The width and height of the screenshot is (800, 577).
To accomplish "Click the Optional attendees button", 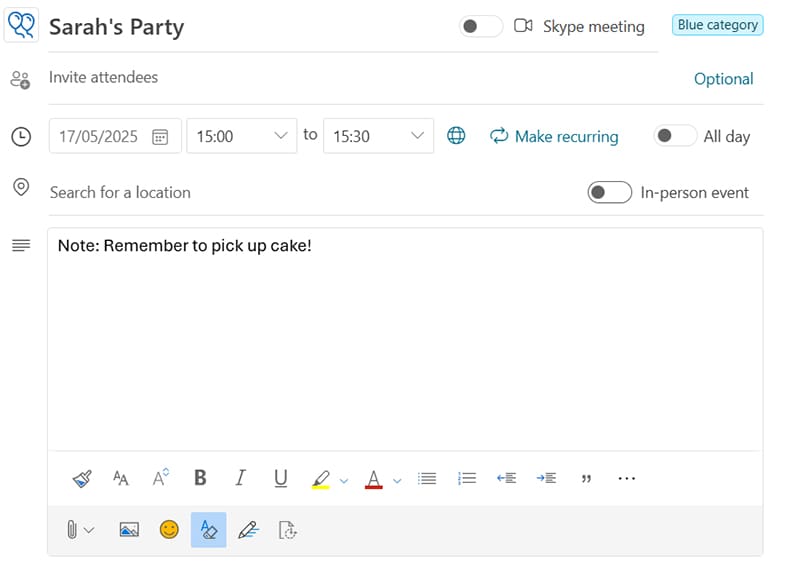I will (x=723, y=79).
